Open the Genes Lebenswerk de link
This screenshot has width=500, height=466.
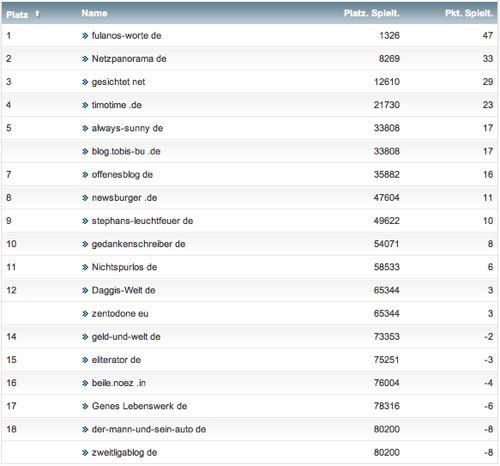click(139, 406)
